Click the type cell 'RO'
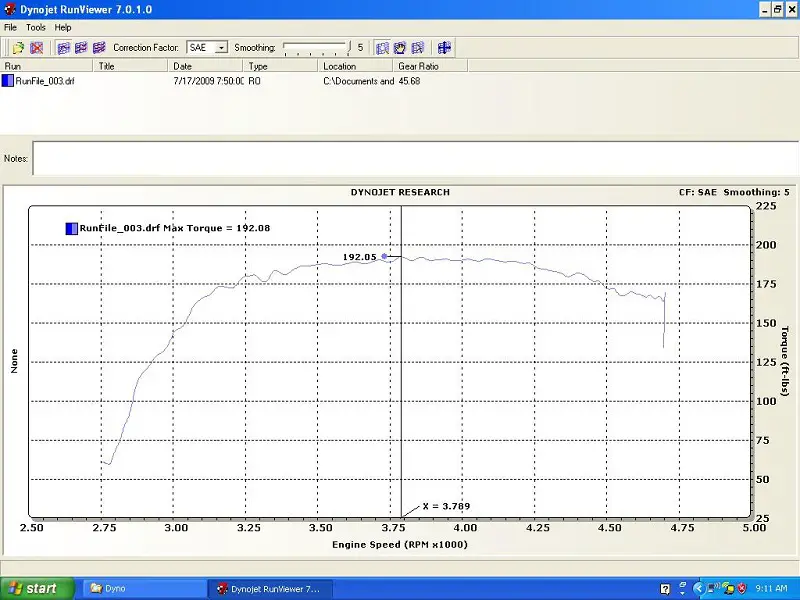The width and height of the screenshot is (800, 600). tap(254, 81)
